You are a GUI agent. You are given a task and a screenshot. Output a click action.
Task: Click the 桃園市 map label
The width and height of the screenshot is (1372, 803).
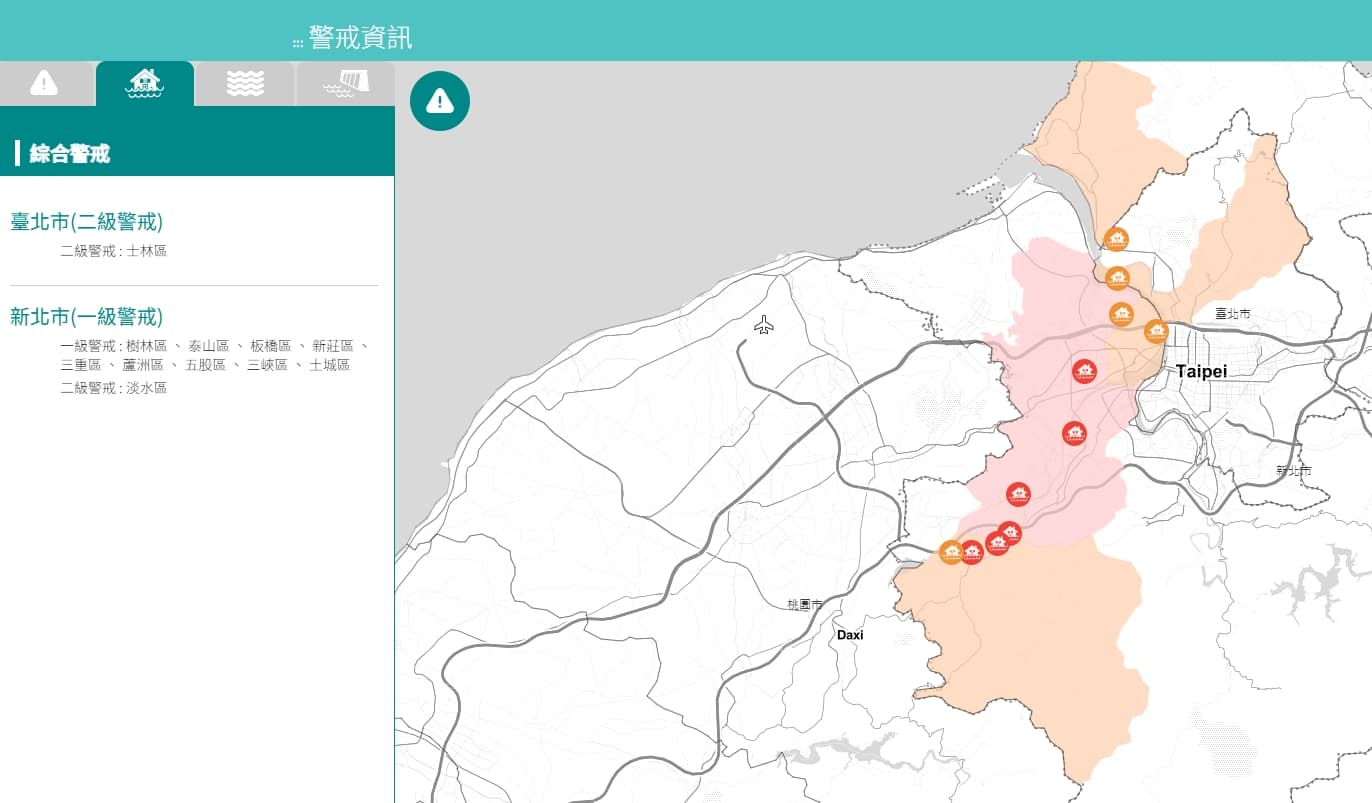point(804,605)
